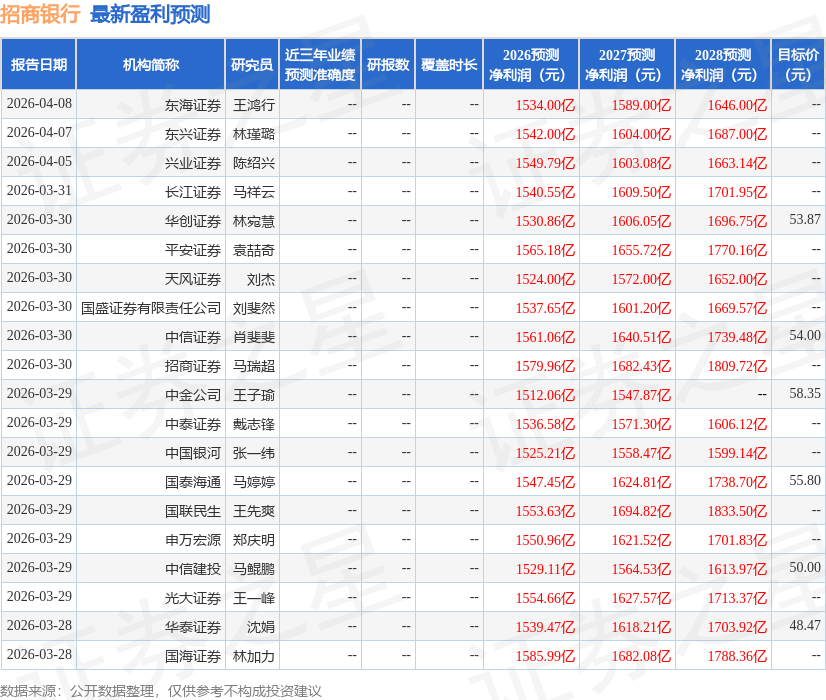Select analyst 王鸿行 in the first row
Viewport: 826px width, 700px height.
tap(249, 104)
